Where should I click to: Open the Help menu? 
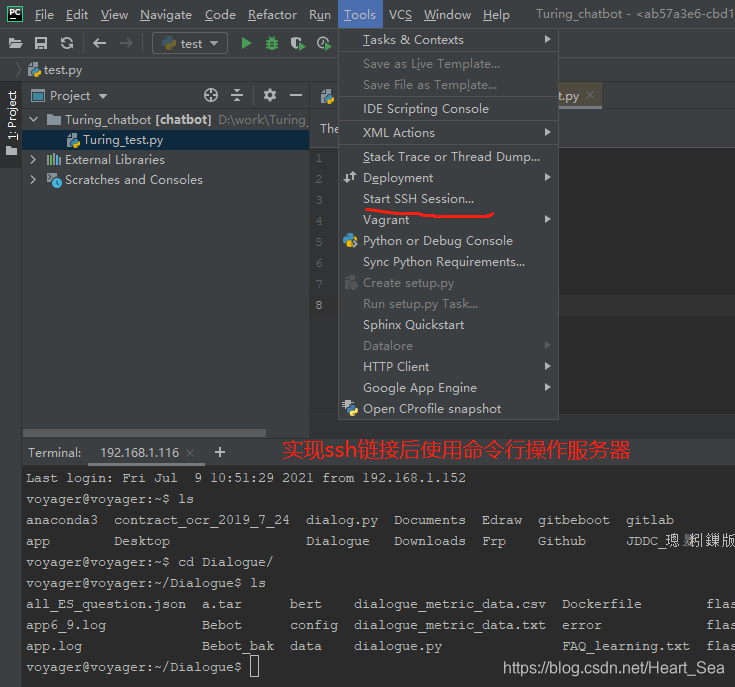point(496,15)
